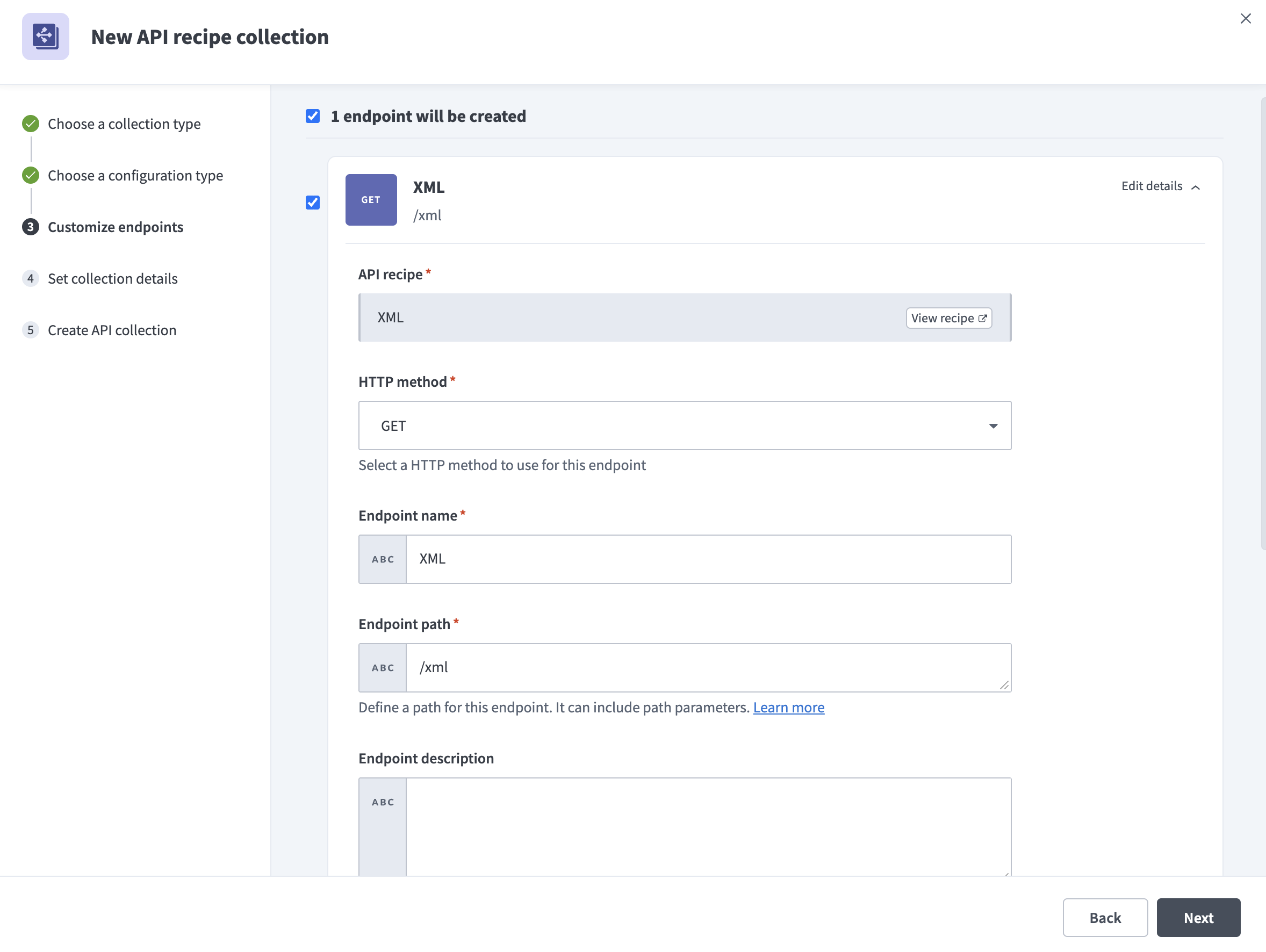Click the ABC icon beside Endpoint path

click(382, 667)
